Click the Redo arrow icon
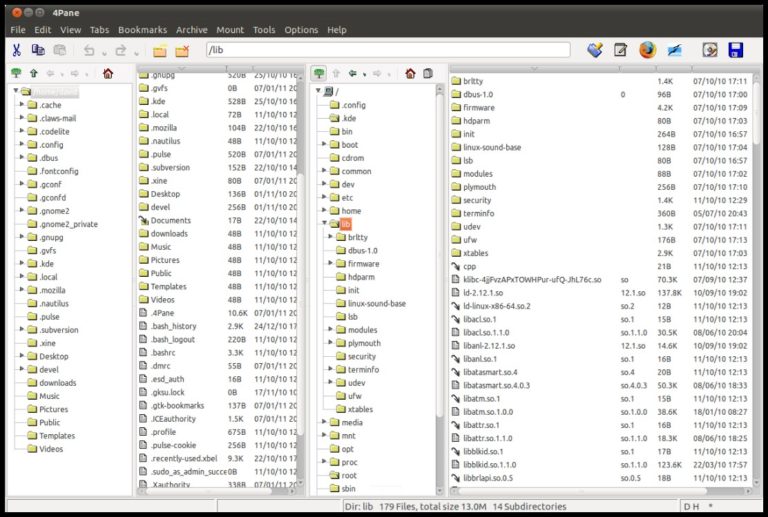Screen dimensions: 768x517 120,50
